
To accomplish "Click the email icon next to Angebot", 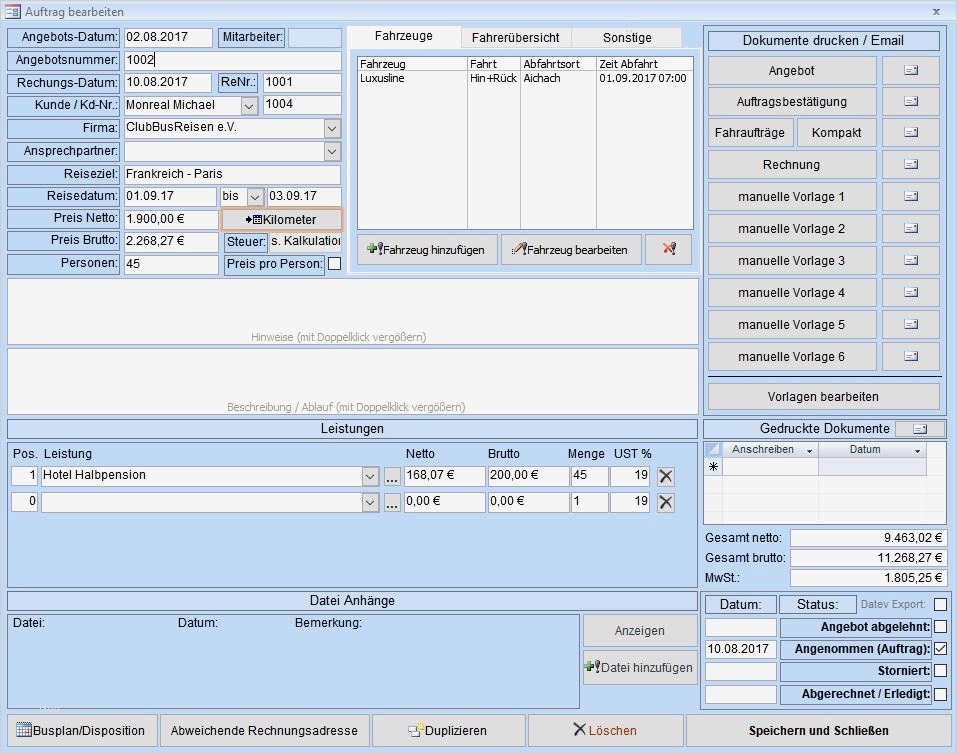I will [910, 71].
